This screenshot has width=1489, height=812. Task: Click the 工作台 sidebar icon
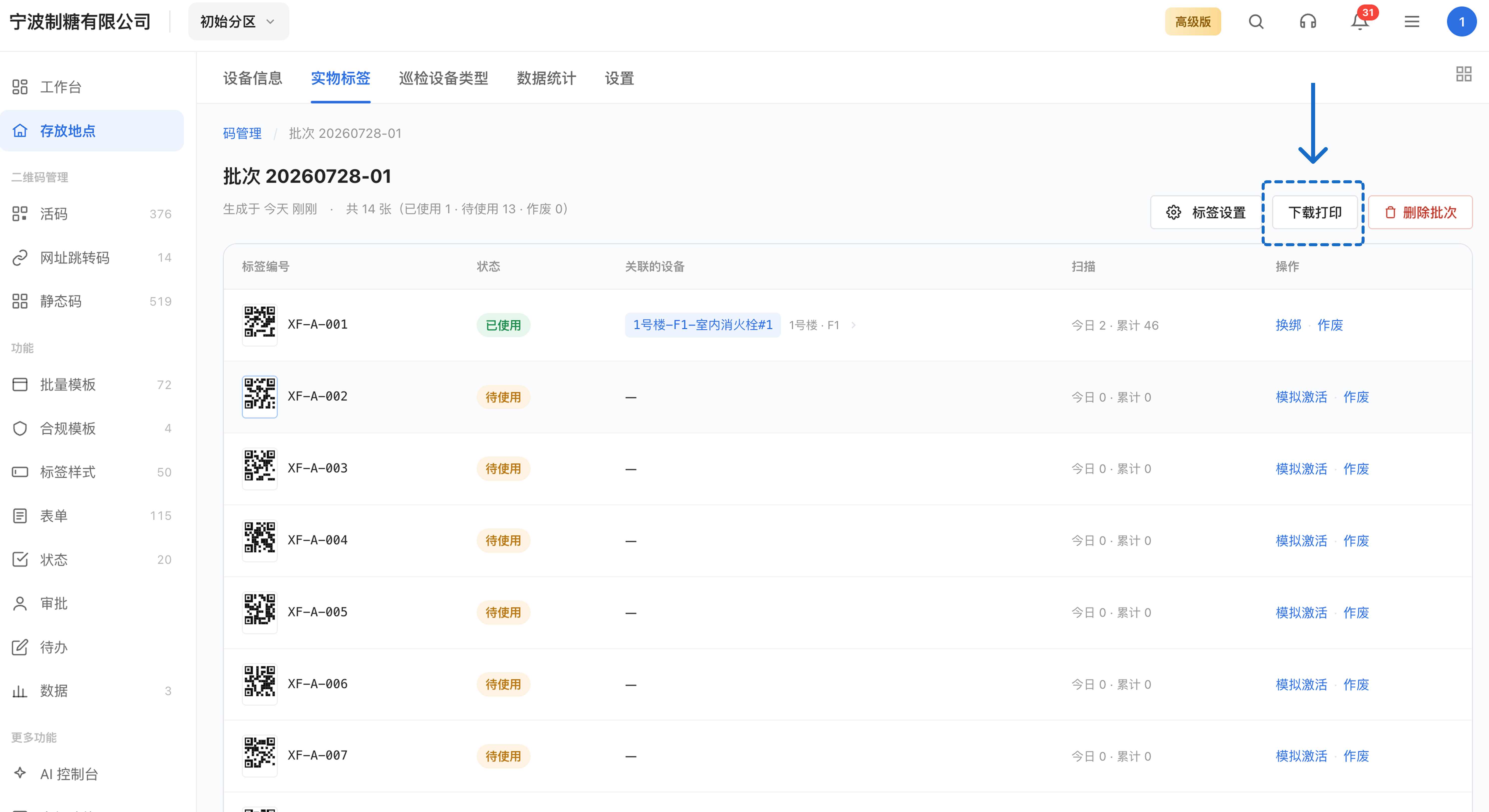(x=20, y=87)
